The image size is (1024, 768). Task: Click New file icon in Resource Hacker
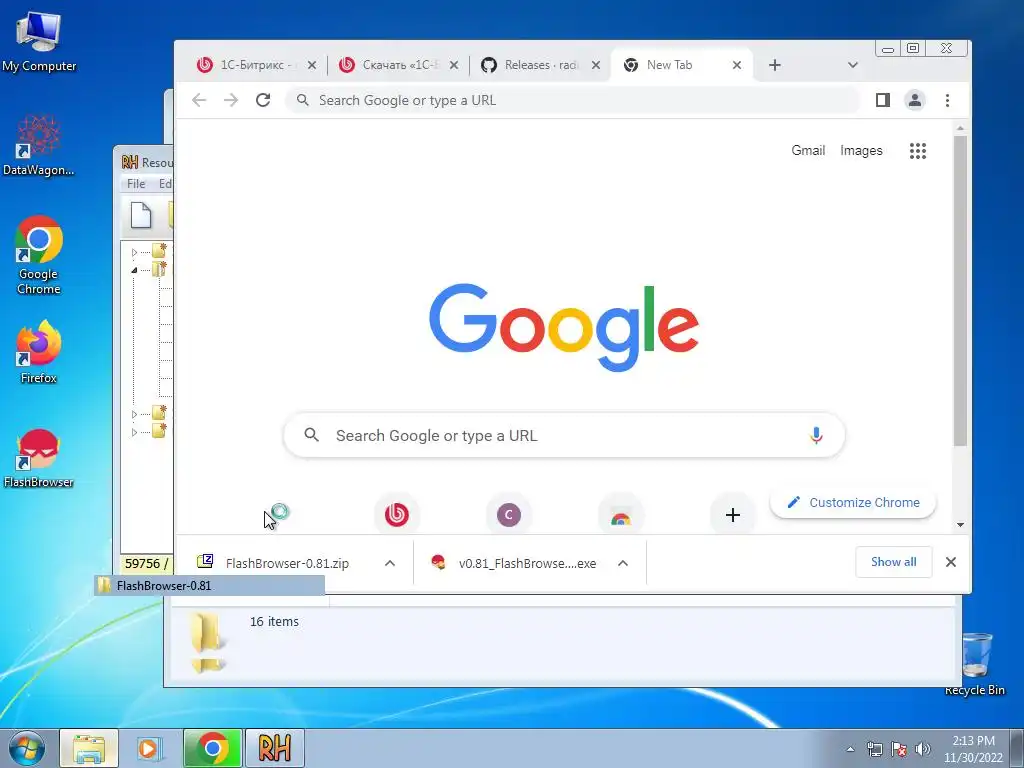pos(140,216)
